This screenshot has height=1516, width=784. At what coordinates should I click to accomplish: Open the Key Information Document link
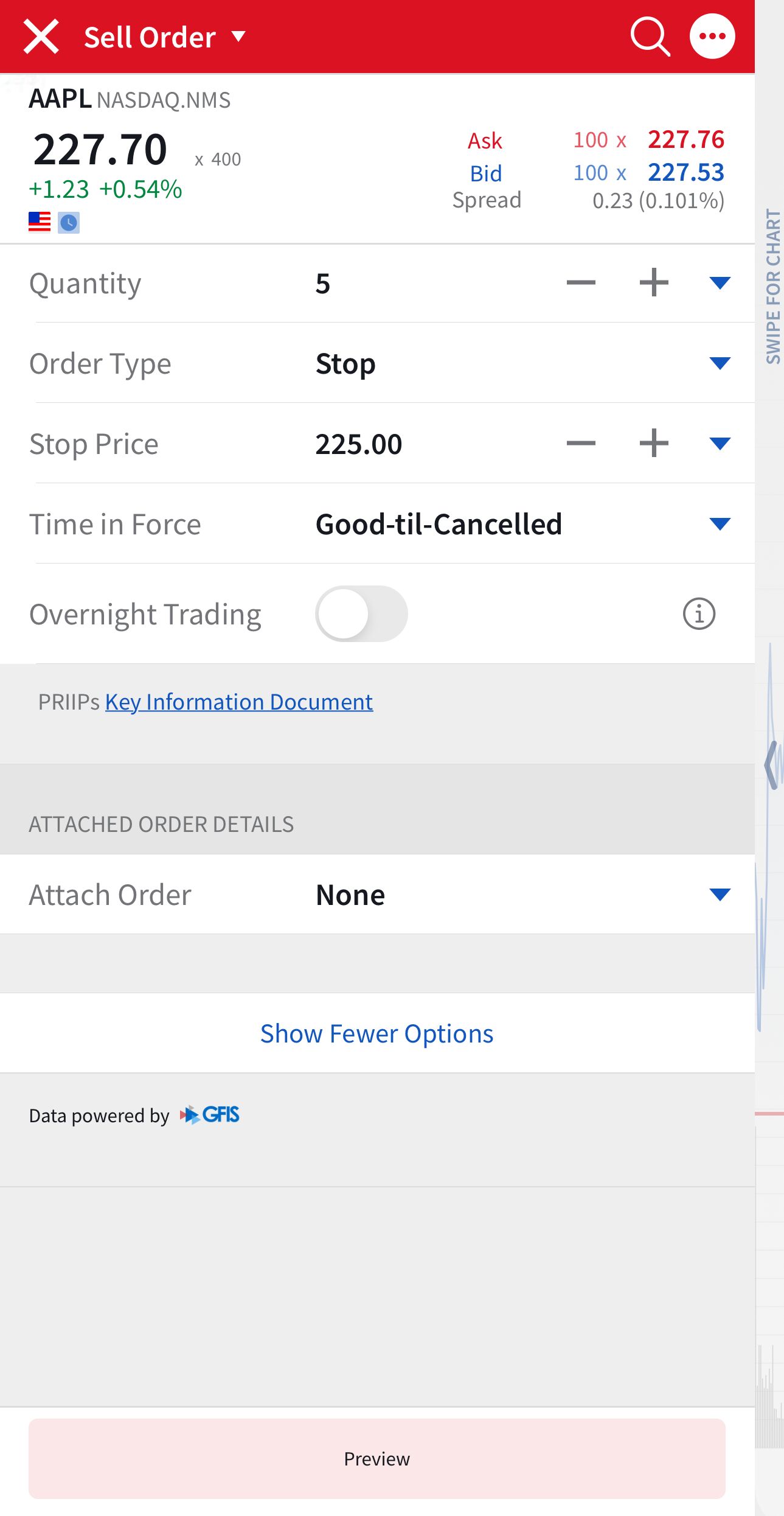click(x=238, y=702)
